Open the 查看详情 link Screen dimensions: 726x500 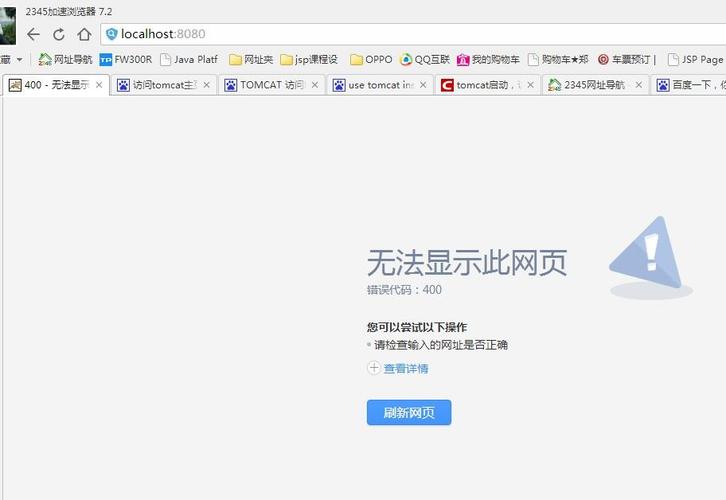click(406, 369)
